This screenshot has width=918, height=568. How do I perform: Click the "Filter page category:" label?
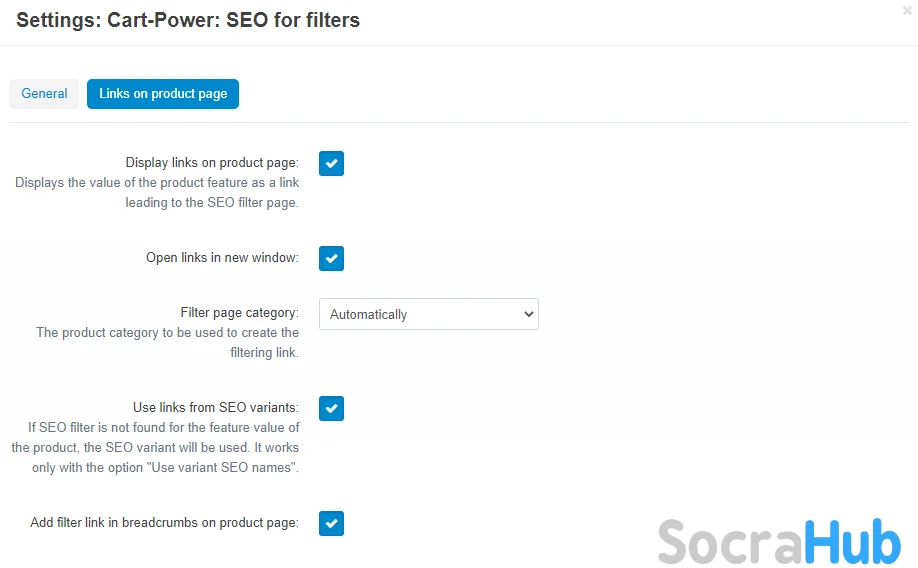click(239, 313)
